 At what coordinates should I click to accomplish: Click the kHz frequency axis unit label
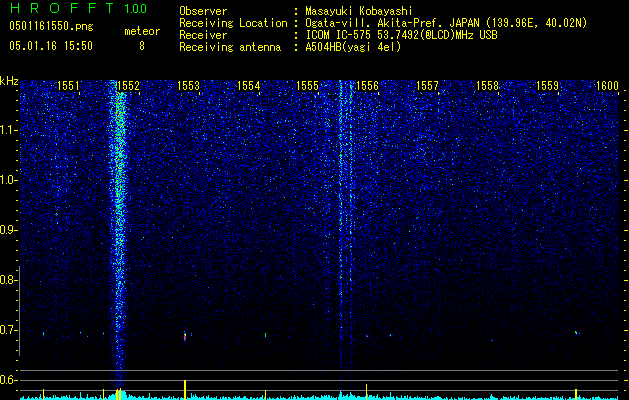pos(9,81)
